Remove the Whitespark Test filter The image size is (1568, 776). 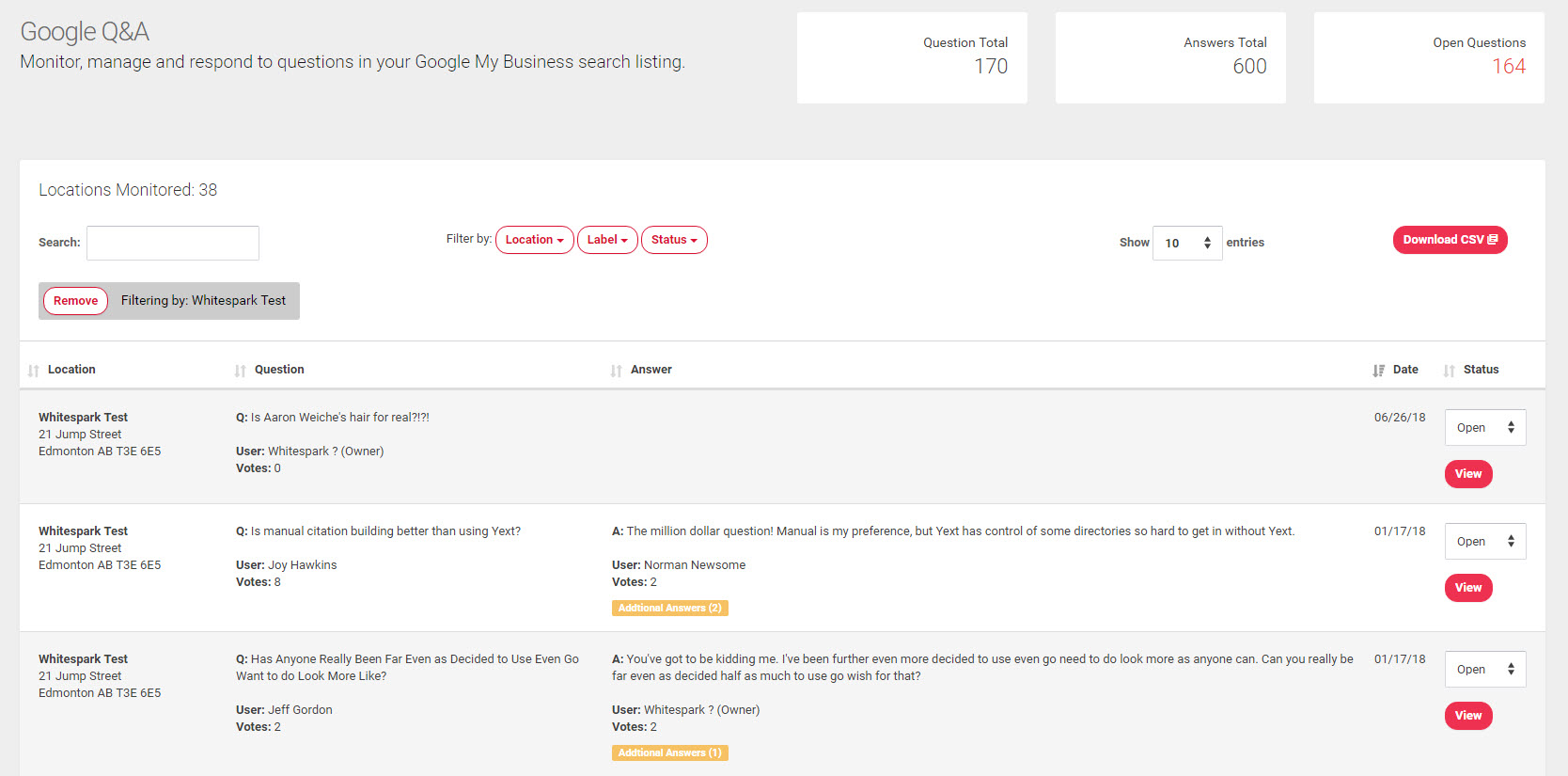(x=75, y=301)
